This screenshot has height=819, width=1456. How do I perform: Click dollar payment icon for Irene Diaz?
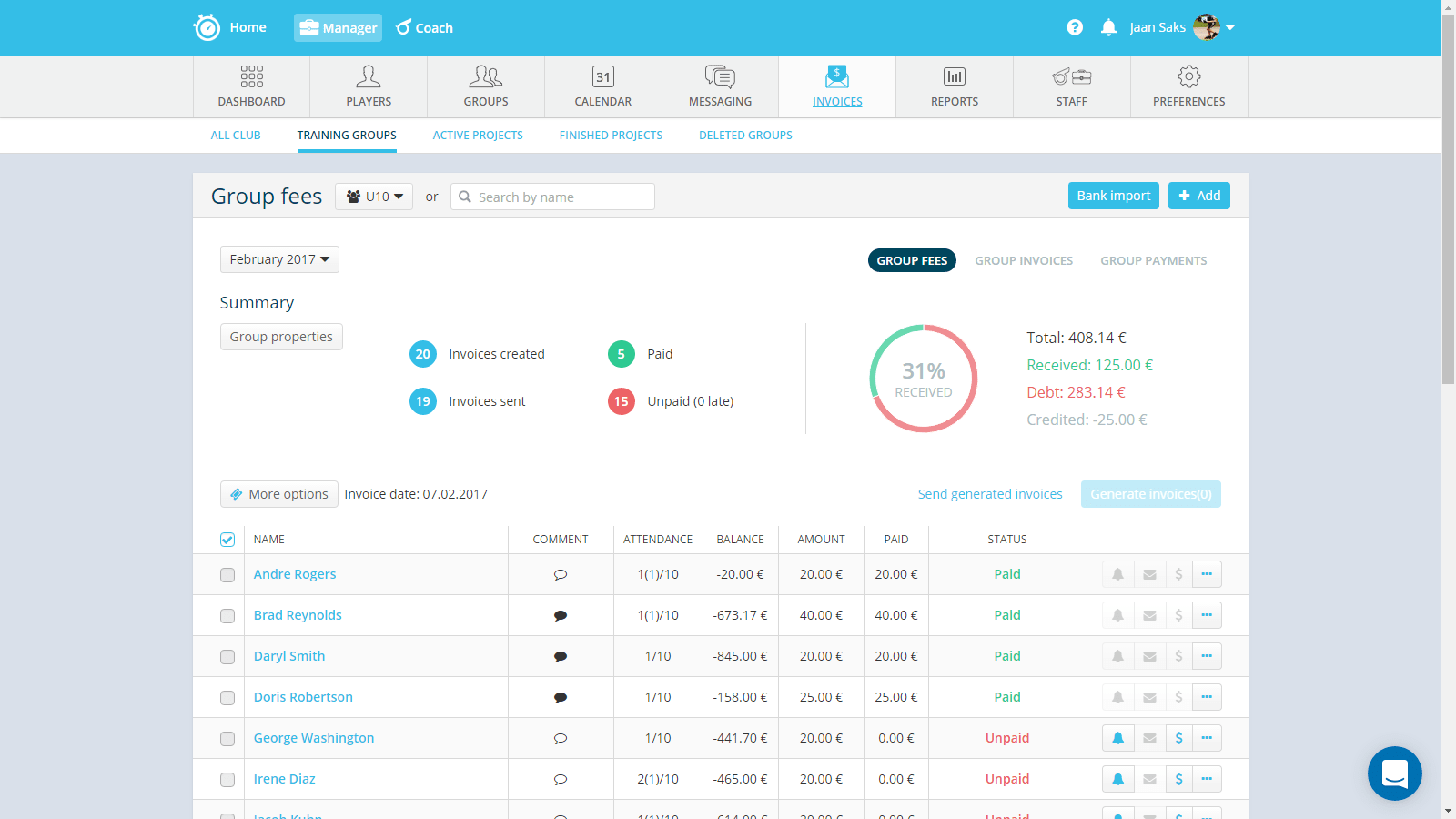(x=1178, y=779)
